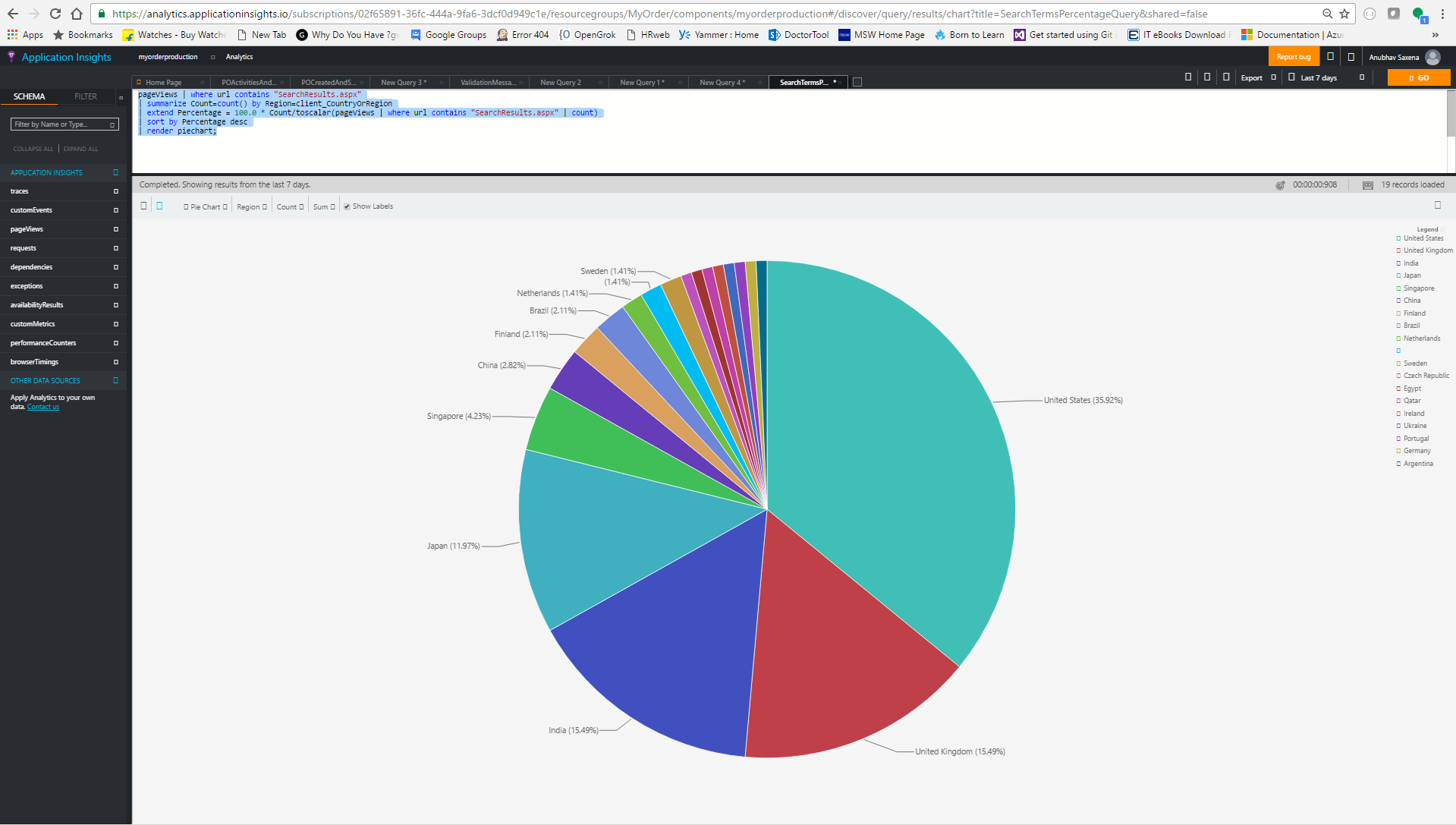Screen dimensions: 1456x825
Task: Click the filter box search icon
Action: tap(112, 124)
